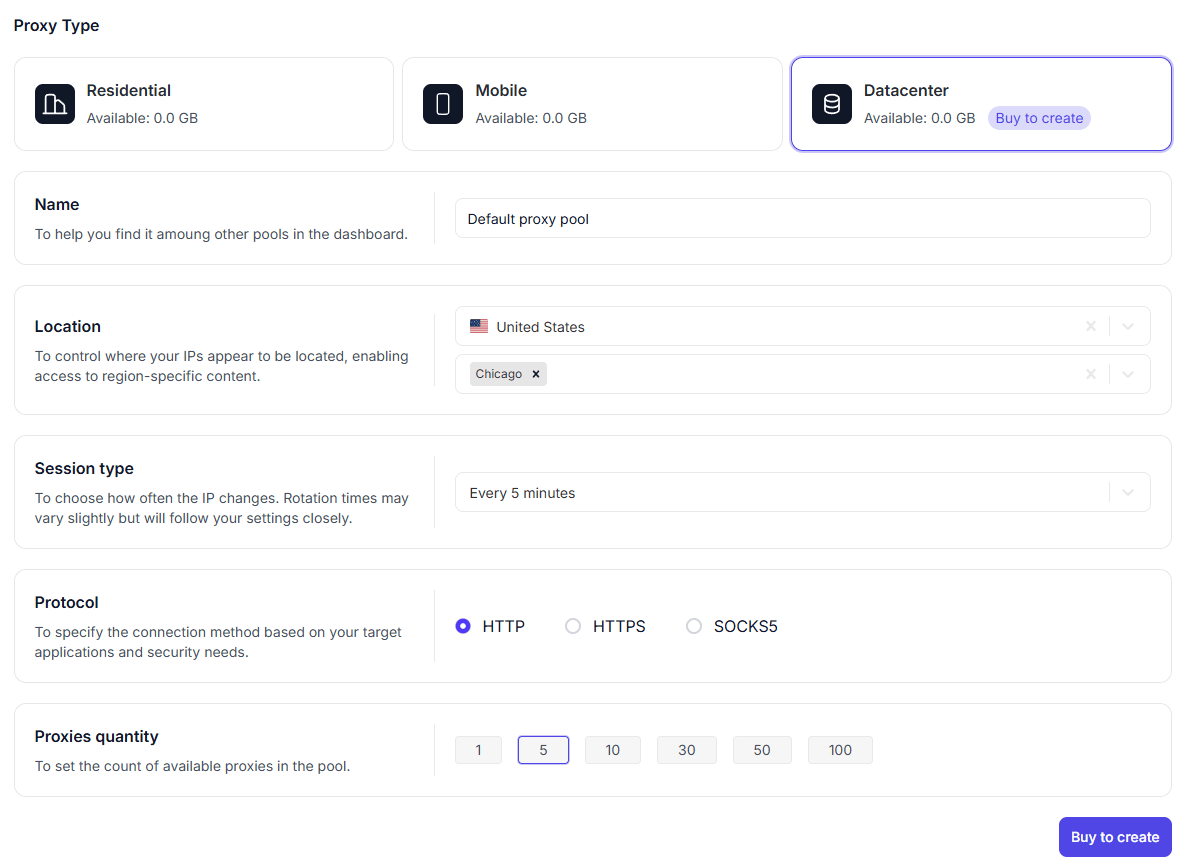Click the Default proxy pool name field
The image size is (1185, 868).
click(803, 218)
